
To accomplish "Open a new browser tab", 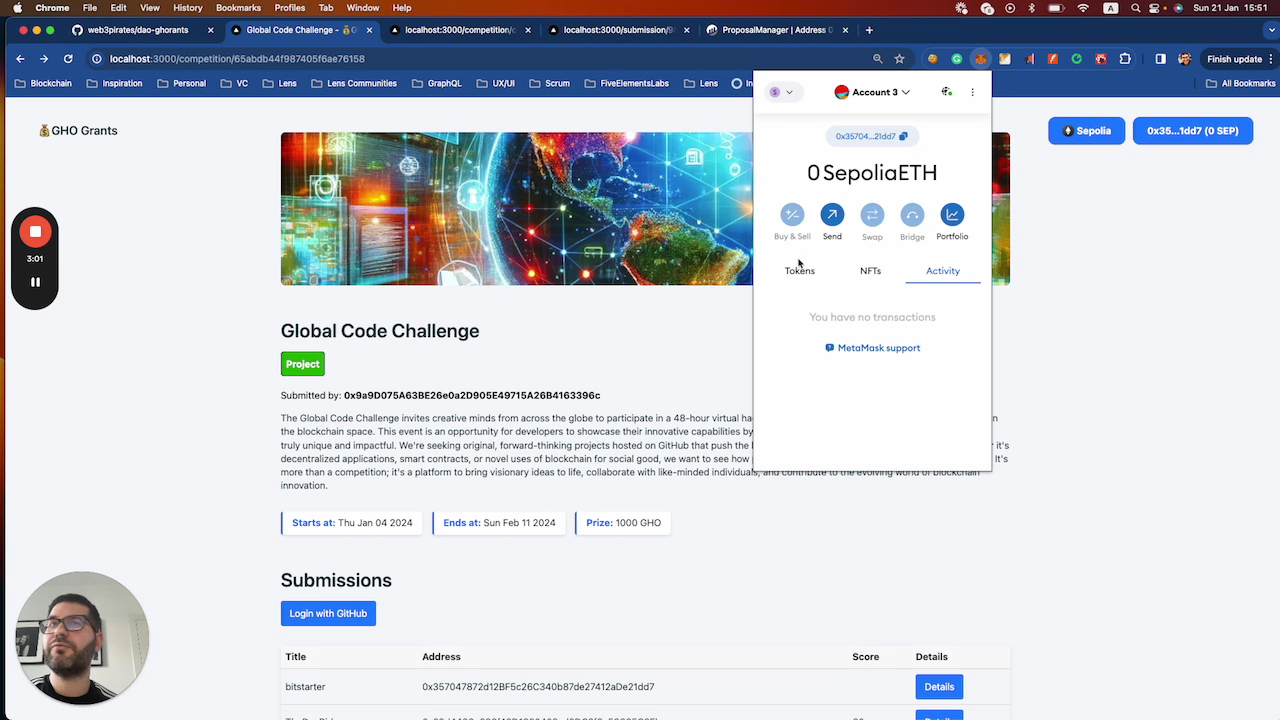I will [x=869, y=30].
